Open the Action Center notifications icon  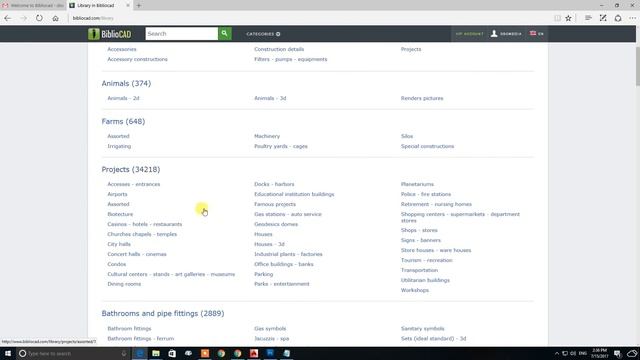click(617, 353)
